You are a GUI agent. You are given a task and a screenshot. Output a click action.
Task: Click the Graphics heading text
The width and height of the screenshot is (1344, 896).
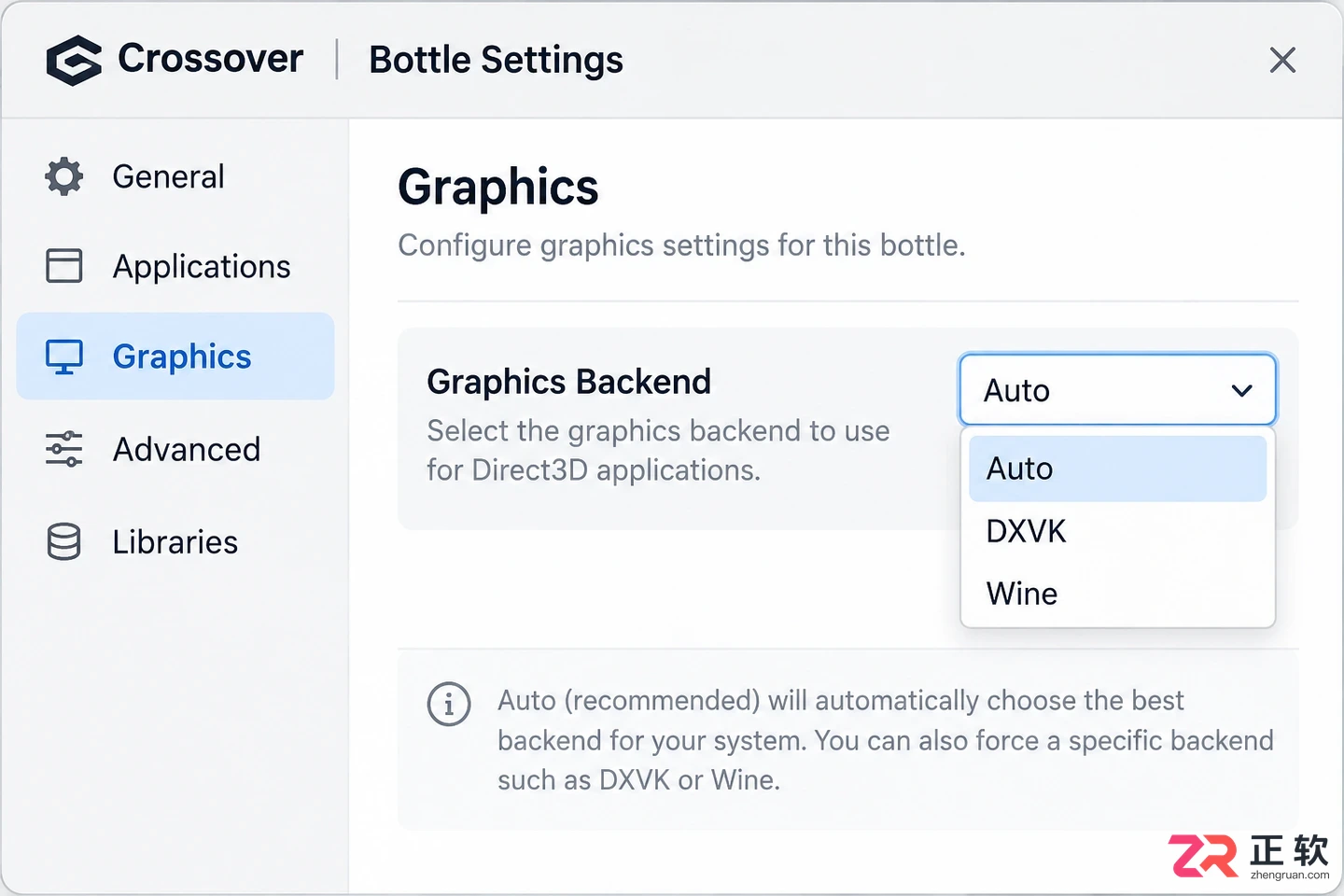(498, 188)
